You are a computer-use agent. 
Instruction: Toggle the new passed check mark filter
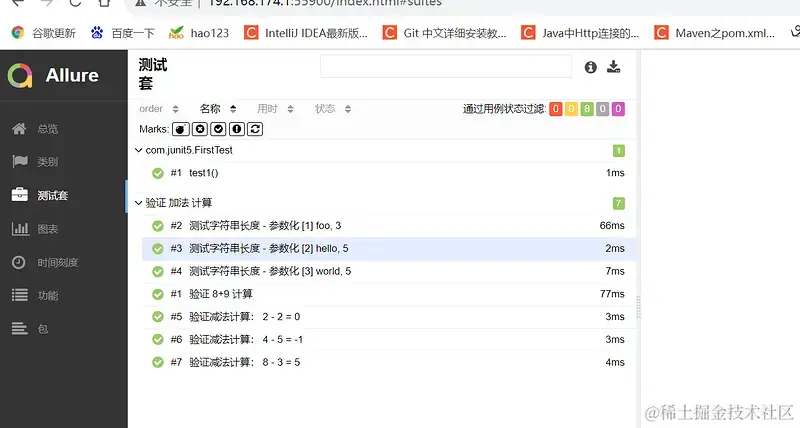pyautogui.click(x=218, y=129)
